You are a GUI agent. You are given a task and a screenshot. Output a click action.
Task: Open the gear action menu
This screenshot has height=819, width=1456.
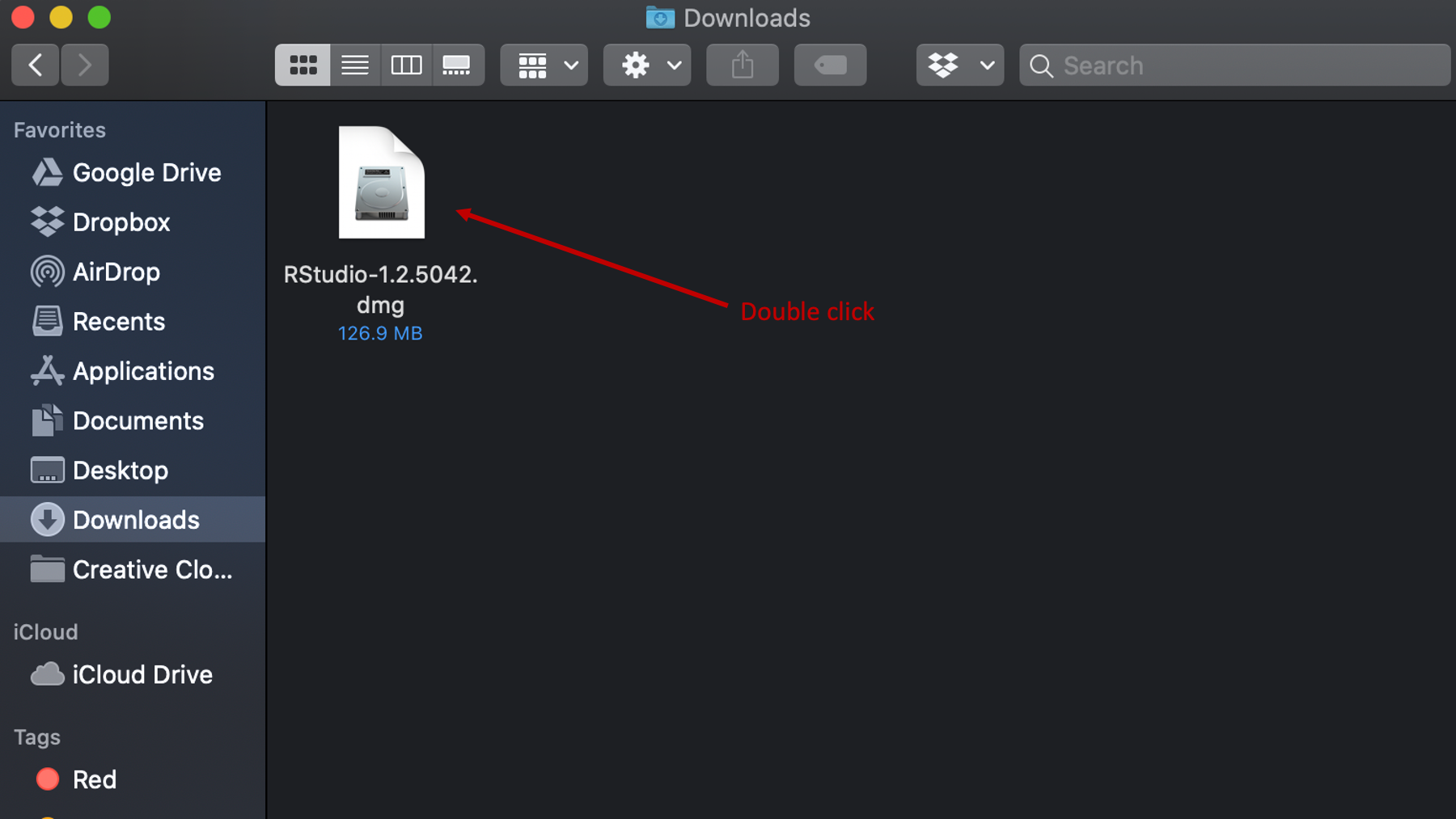tap(647, 65)
